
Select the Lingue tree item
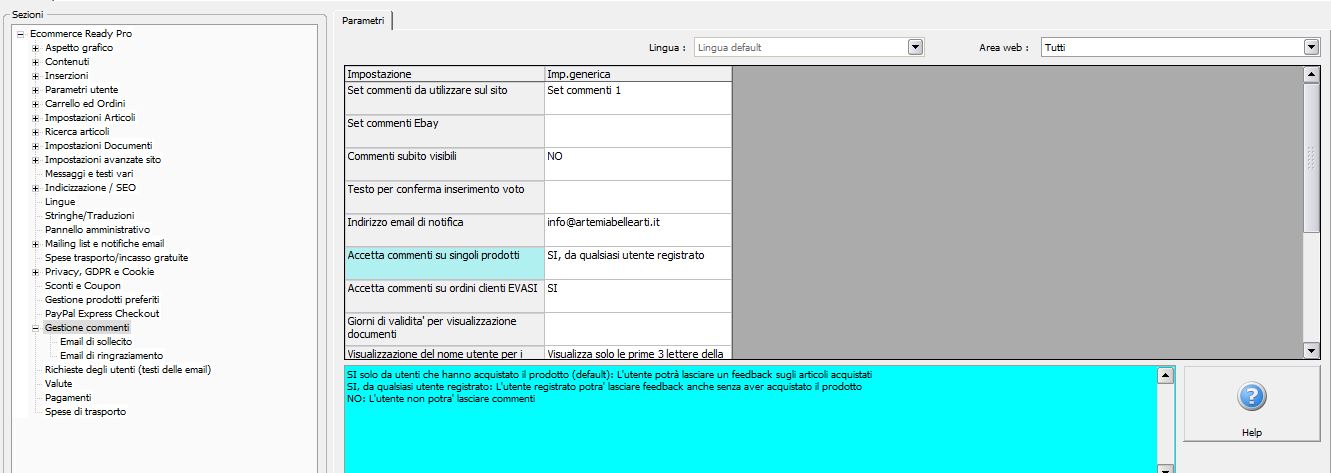coord(60,202)
